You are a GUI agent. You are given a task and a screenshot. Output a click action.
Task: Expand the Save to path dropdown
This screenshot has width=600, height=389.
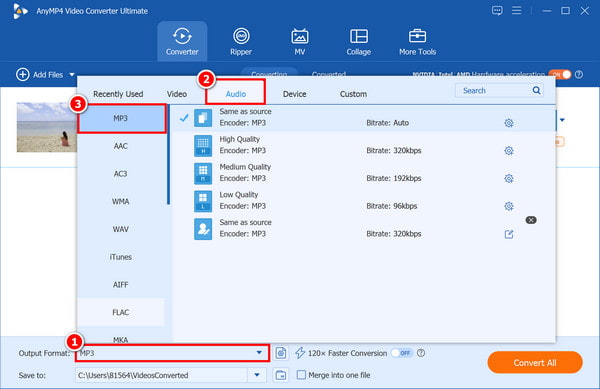coord(257,375)
